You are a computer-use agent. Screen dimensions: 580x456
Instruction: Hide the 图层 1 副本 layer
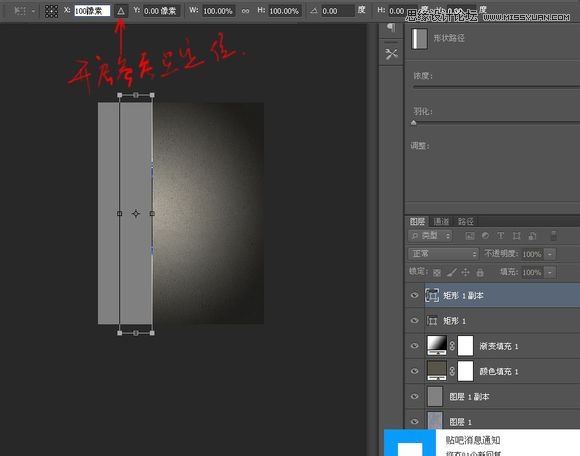pos(415,396)
